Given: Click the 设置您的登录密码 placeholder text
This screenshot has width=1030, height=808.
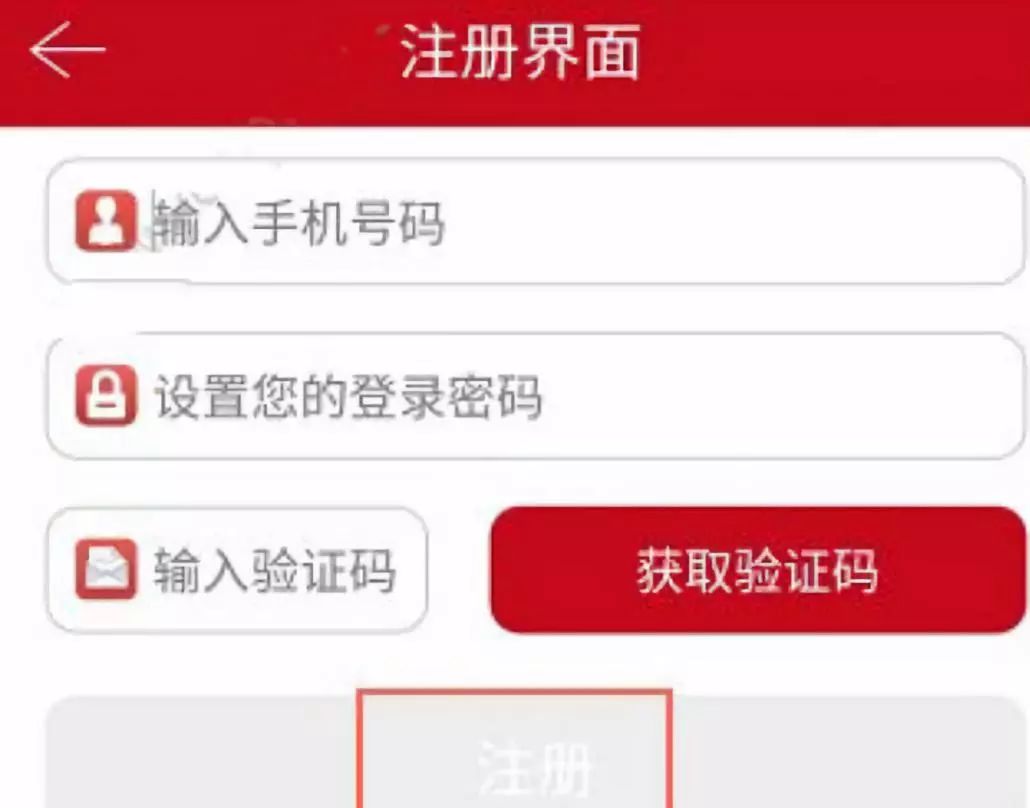Looking at the screenshot, I should 348,397.
